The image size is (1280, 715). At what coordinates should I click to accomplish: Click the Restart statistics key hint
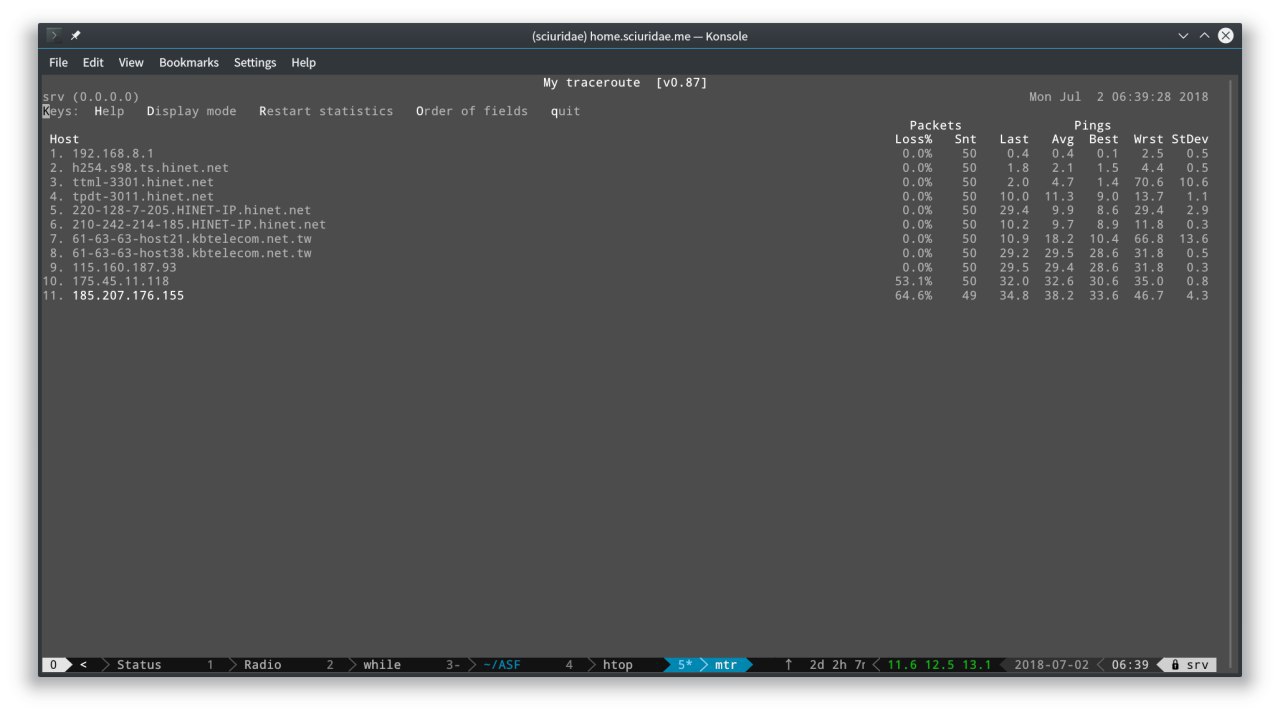click(326, 111)
